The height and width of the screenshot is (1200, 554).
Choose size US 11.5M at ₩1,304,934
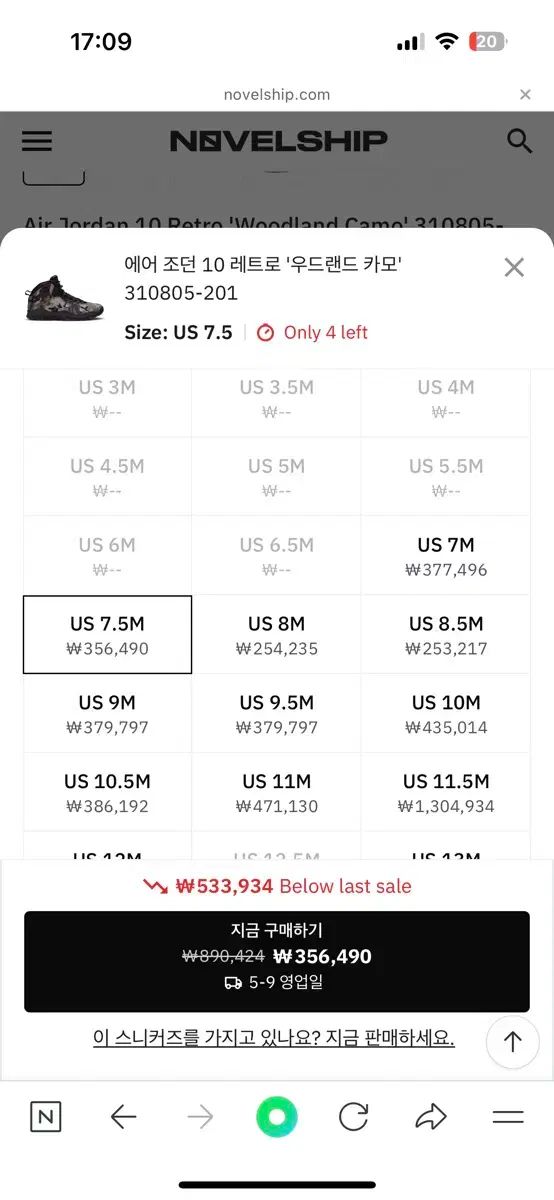(x=446, y=793)
